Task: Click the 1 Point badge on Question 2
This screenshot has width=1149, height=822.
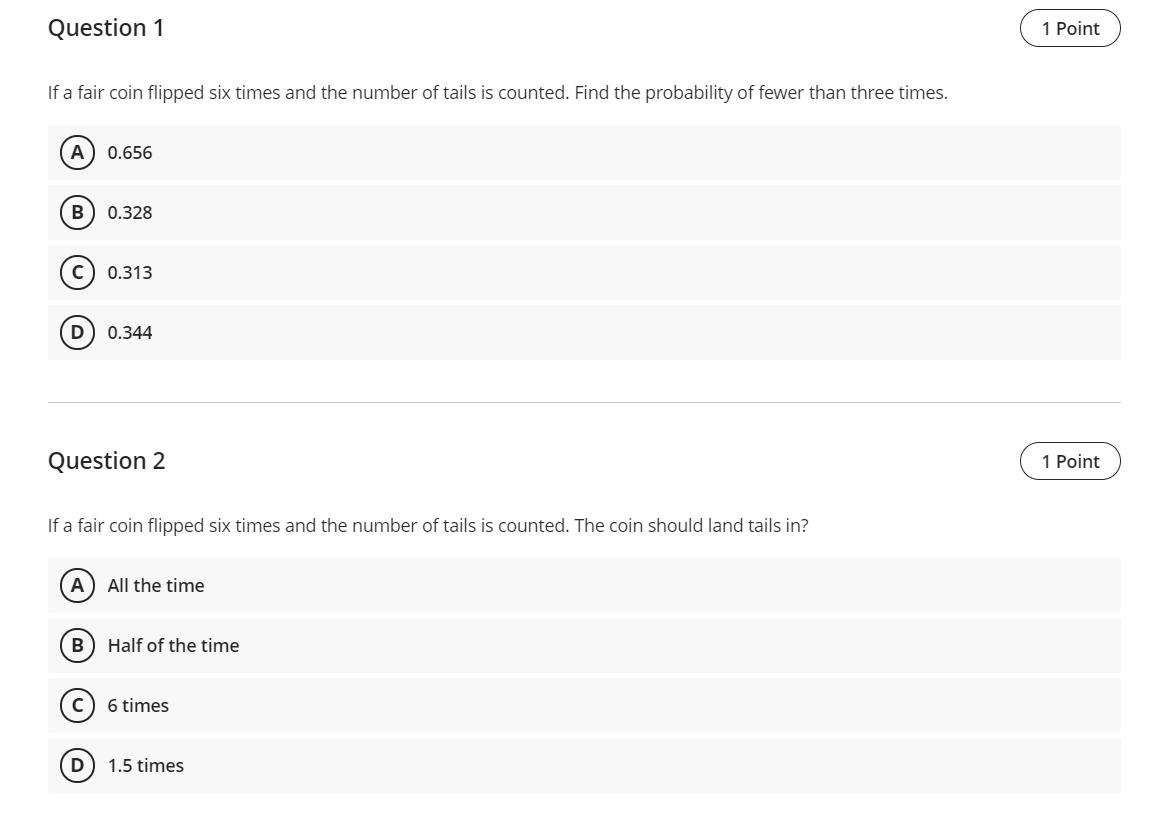Action: pyautogui.click(x=1070, y=461)
